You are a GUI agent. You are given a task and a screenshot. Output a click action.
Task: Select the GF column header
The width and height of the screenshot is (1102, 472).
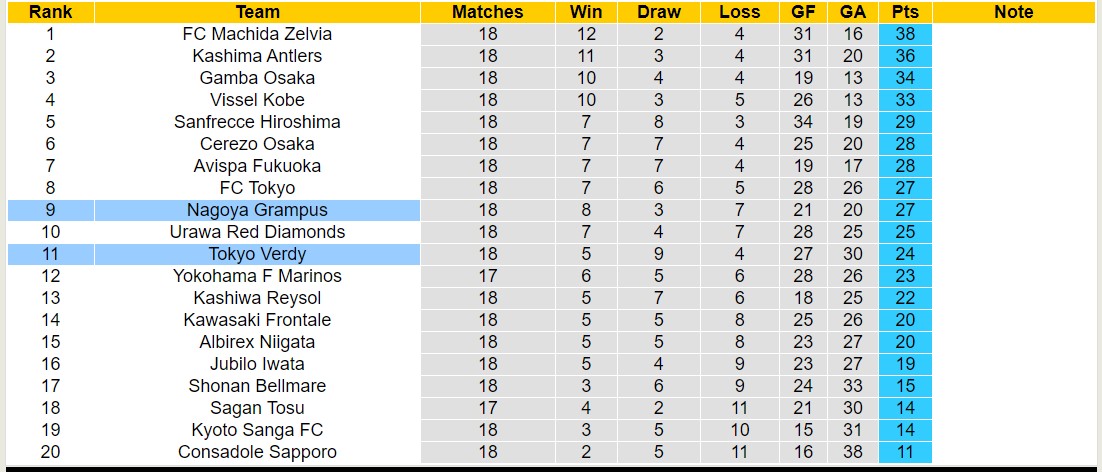click(803, 12)
